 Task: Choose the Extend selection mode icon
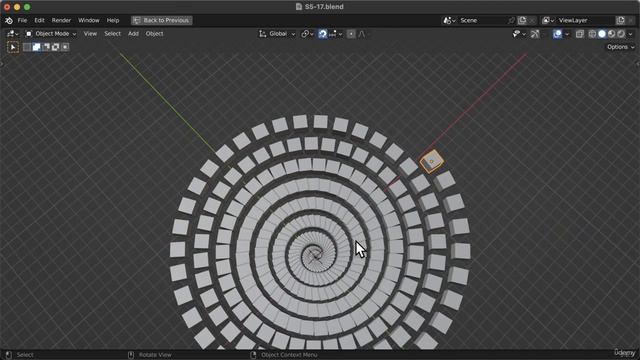36,47
